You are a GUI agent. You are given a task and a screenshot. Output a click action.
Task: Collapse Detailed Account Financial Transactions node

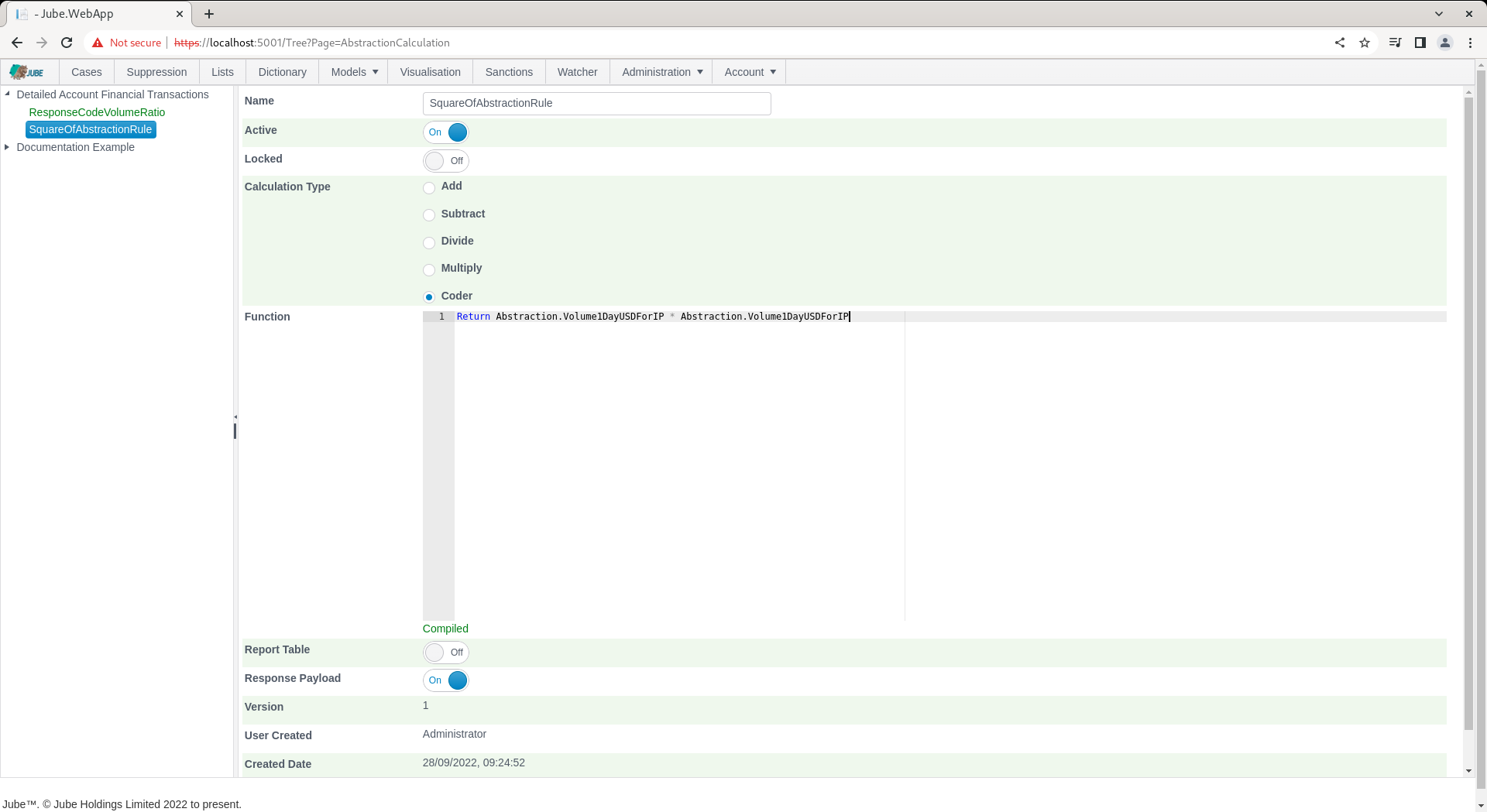7,94
